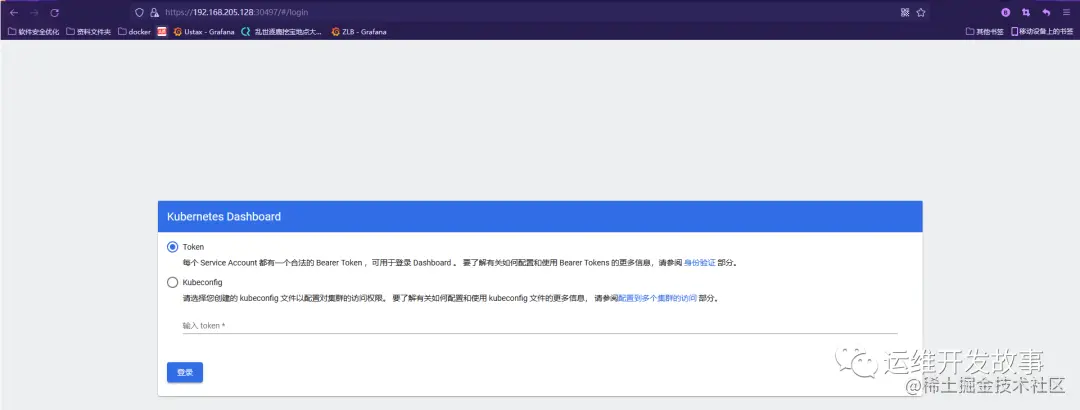
Task: Open the 身份验证 authentication link
Action: point(700,263)
